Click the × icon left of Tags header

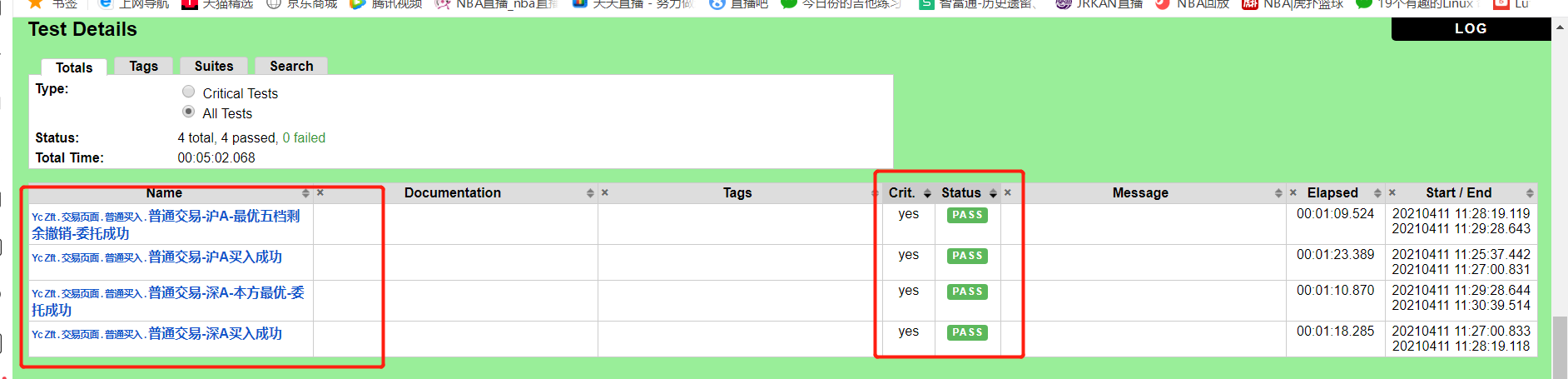(605, 192)
